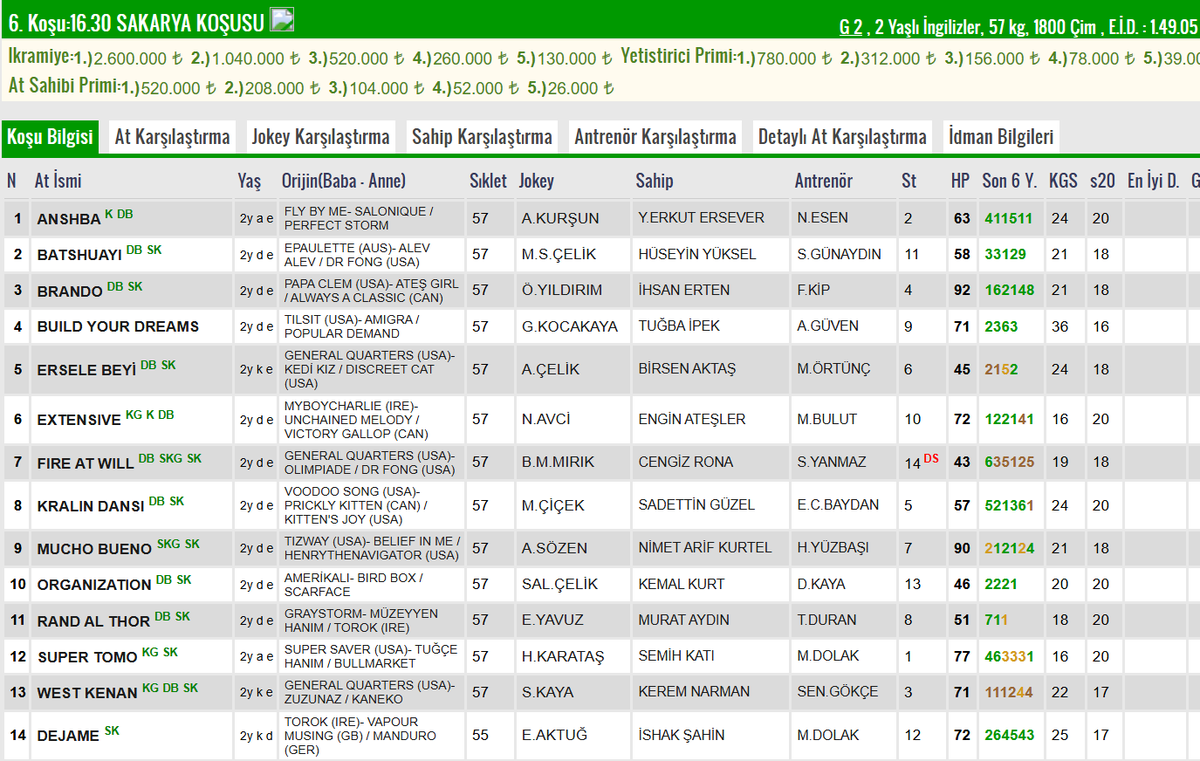Click jockey B.M.MIRIK
The width and height of the screenshot is (1200, 761).
558,462
